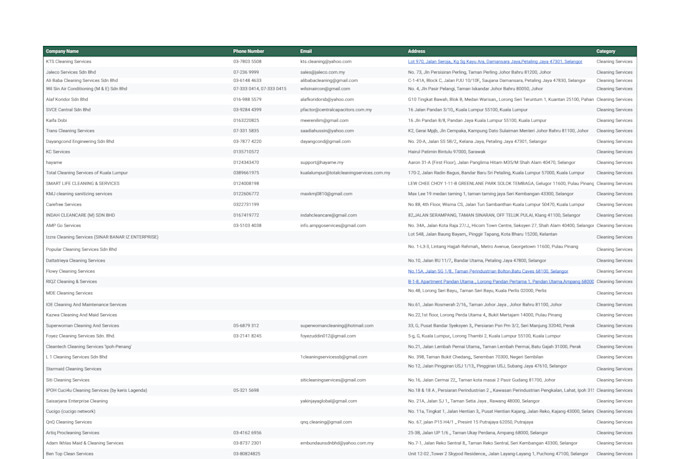Select the Ali Baba Cleaning Services cell

82,80
